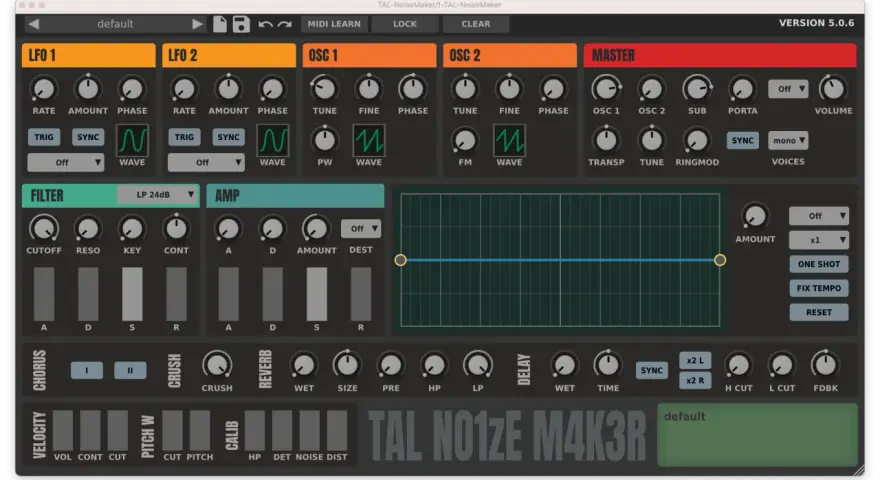Adjust the filter envelope A slider
The image size is (880, 480).
coord(44,294)
